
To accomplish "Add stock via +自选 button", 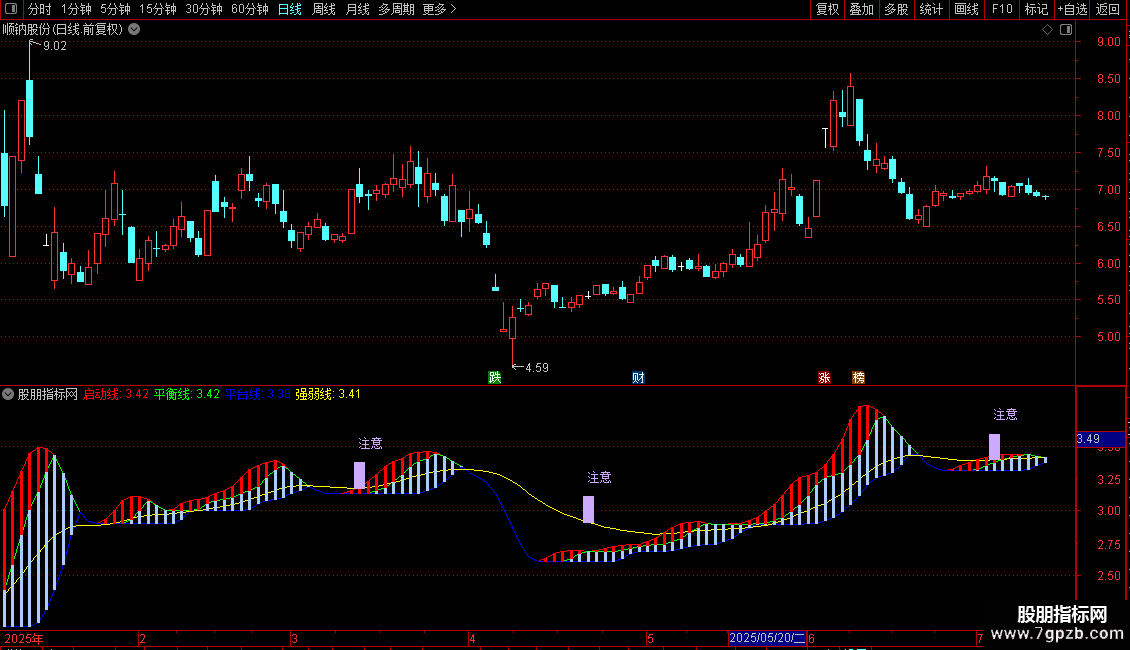I will click(x=1073, y=9).
